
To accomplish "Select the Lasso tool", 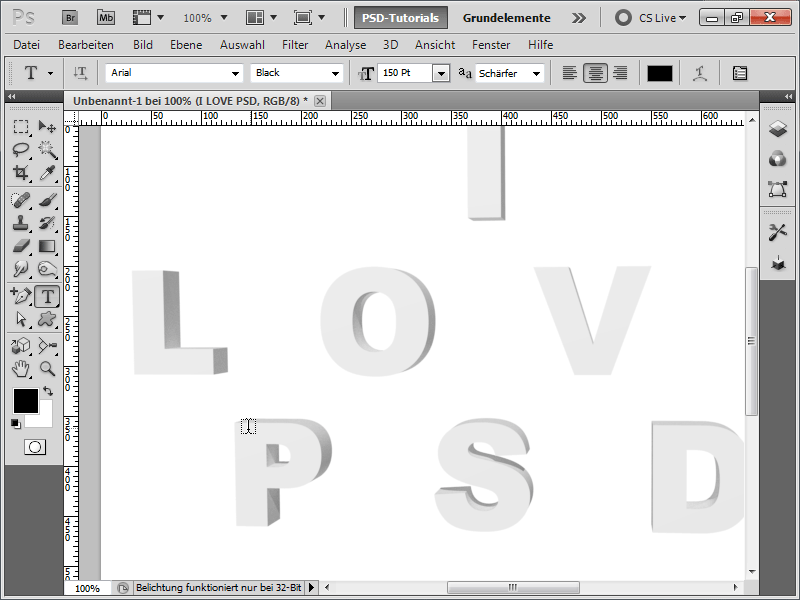I will [x=21, y=149].
